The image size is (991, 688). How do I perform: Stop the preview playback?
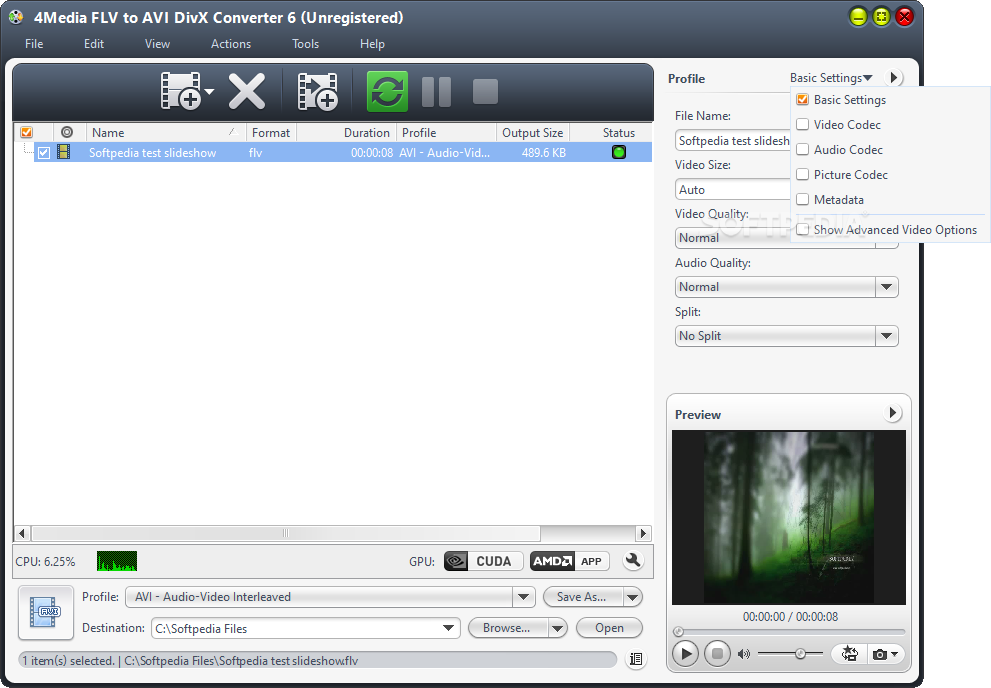(x=717, y=653)
